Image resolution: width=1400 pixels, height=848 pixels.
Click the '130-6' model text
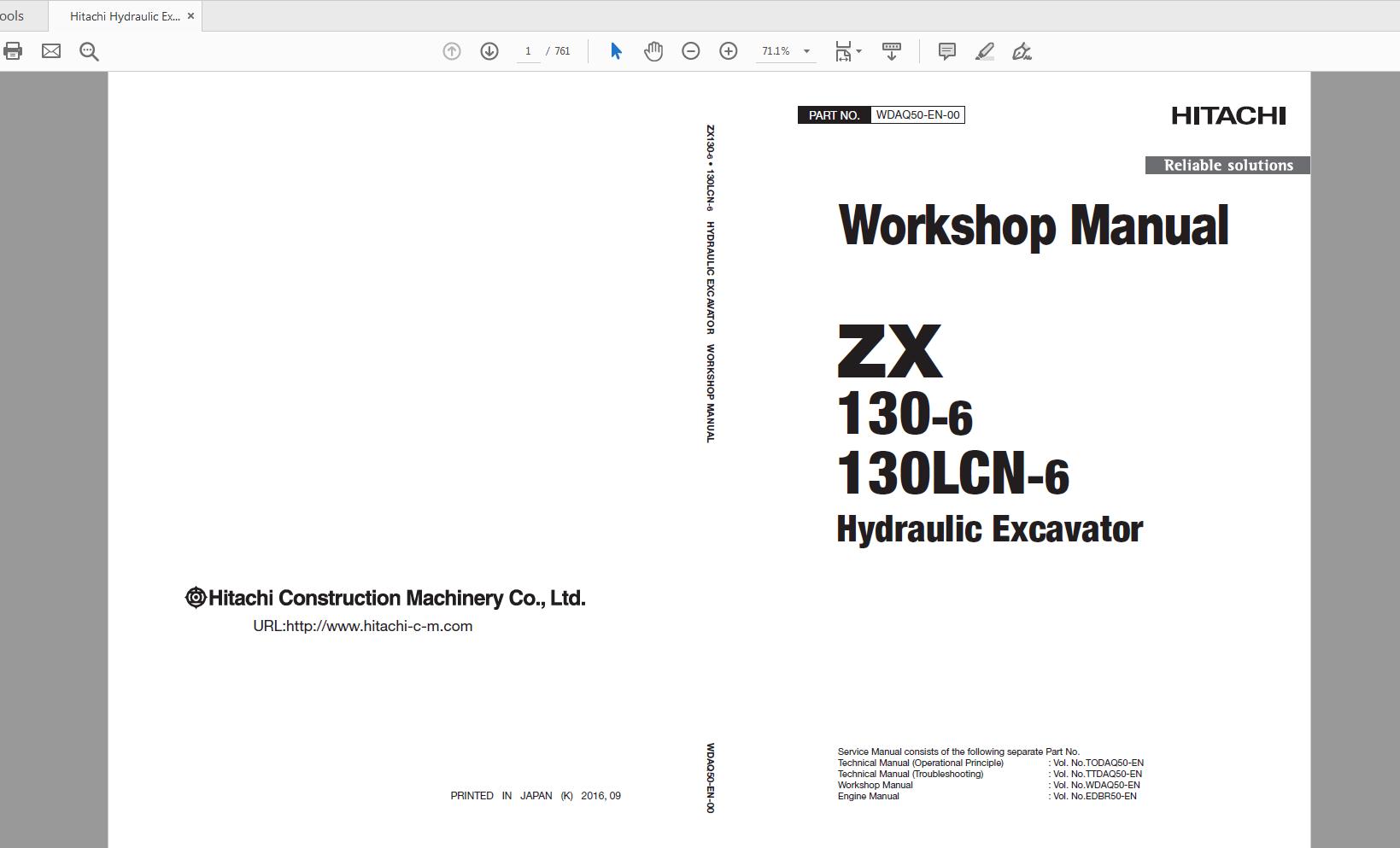[x=905, y=413]
